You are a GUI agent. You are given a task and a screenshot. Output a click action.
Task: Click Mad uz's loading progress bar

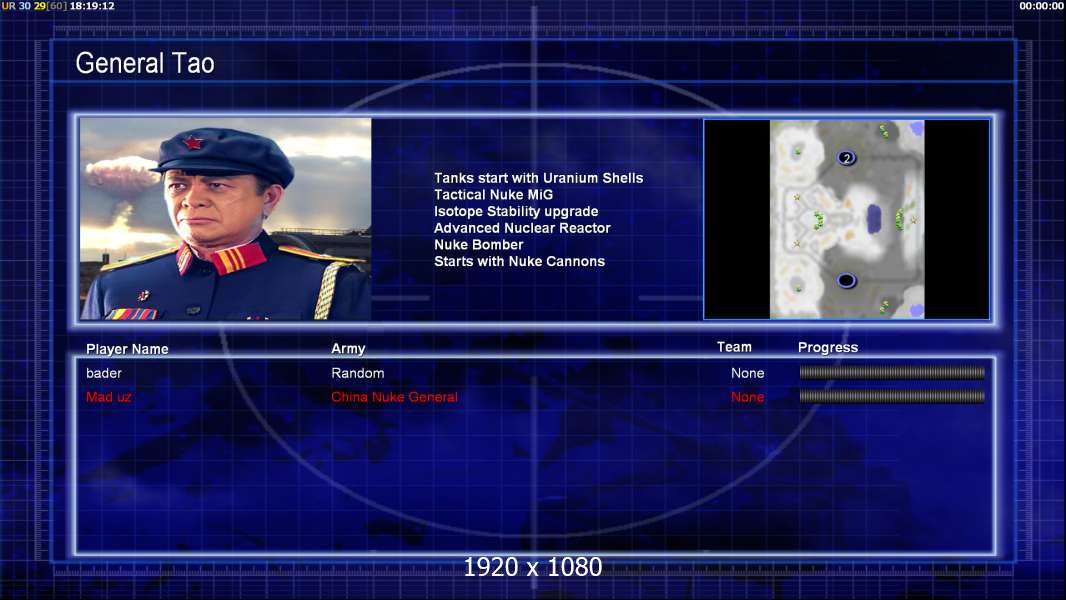pos(892,396)
